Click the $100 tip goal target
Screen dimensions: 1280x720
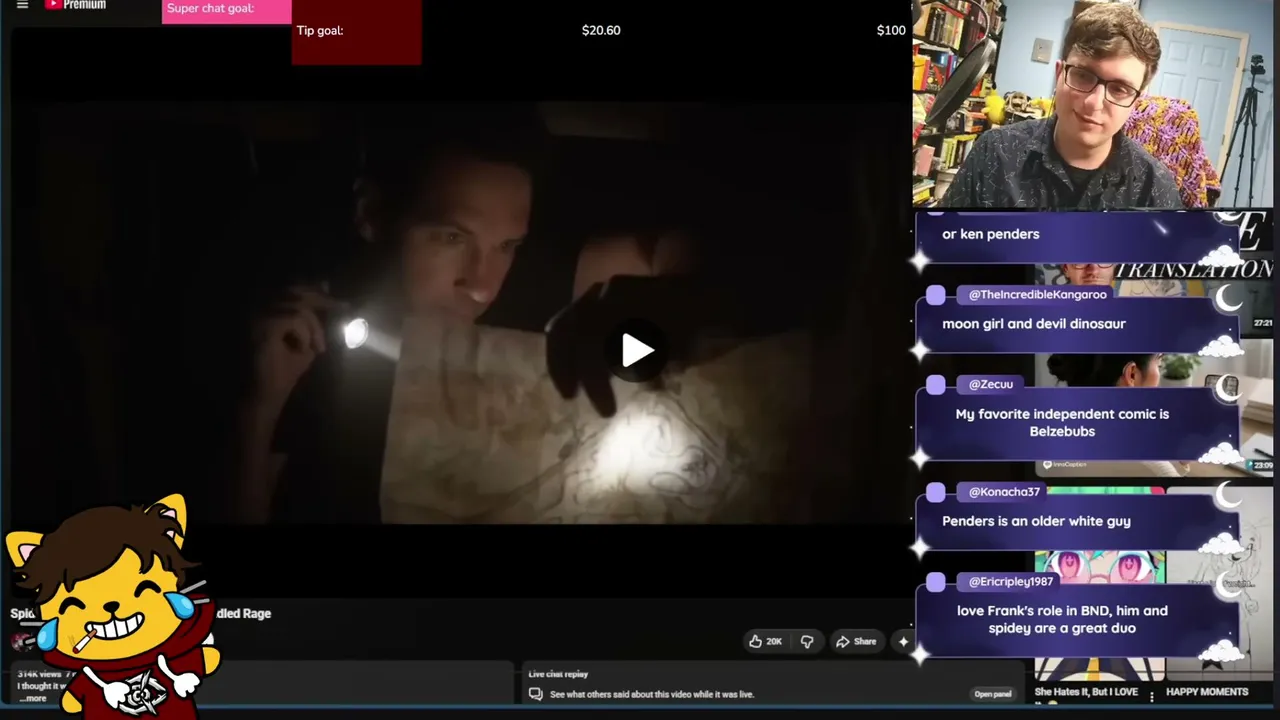891,30
